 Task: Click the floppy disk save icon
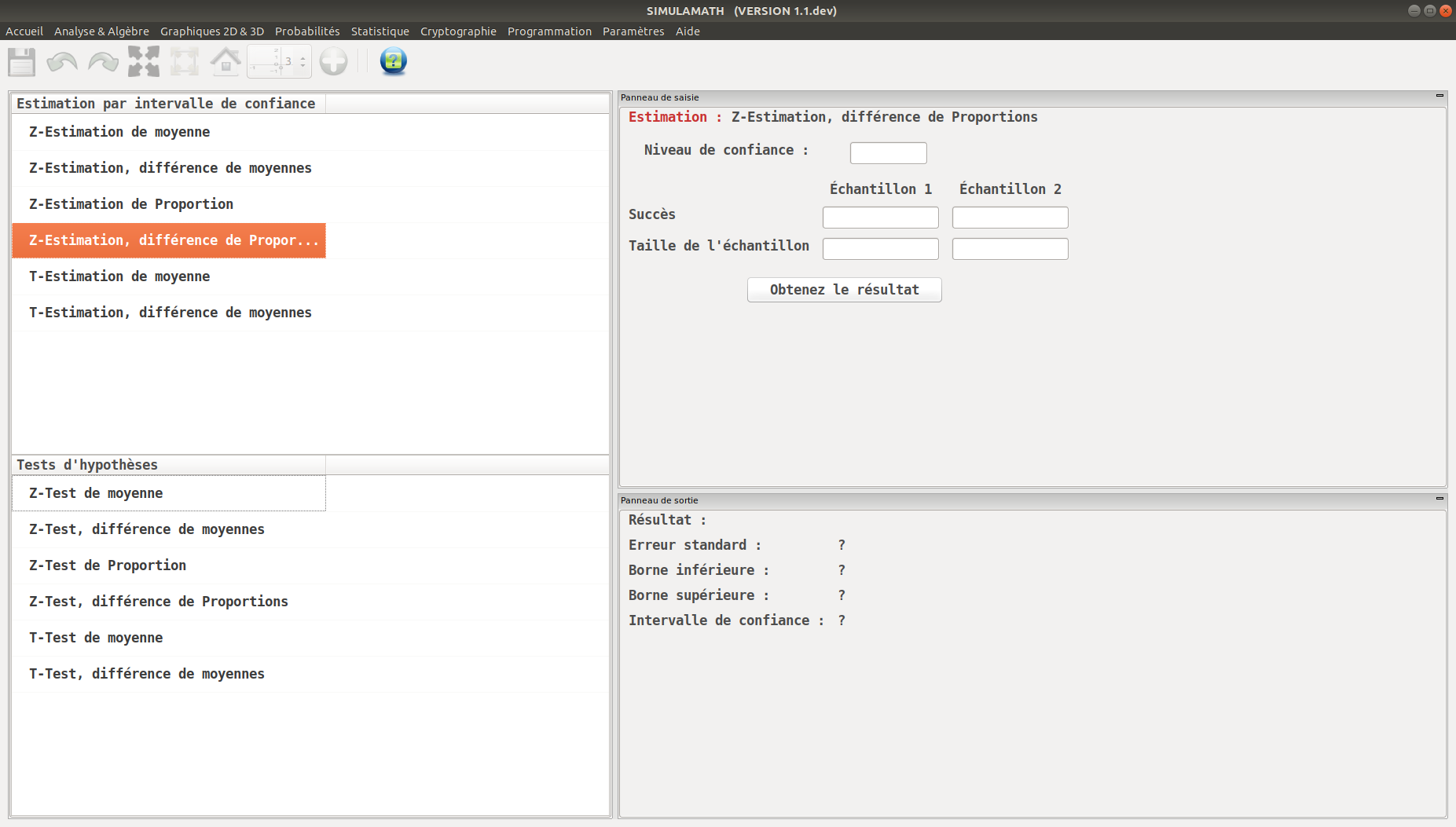[x=22, y=61]
